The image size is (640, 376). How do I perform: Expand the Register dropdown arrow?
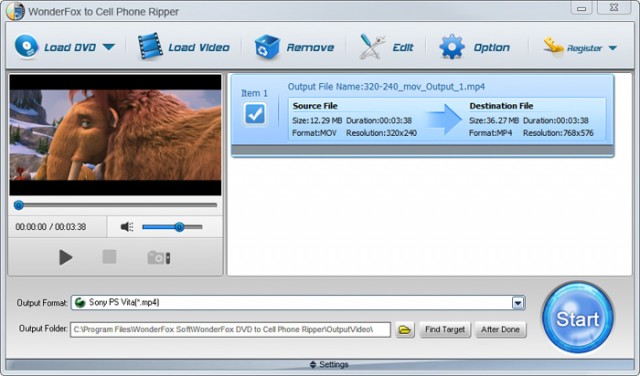pos(613,48)
